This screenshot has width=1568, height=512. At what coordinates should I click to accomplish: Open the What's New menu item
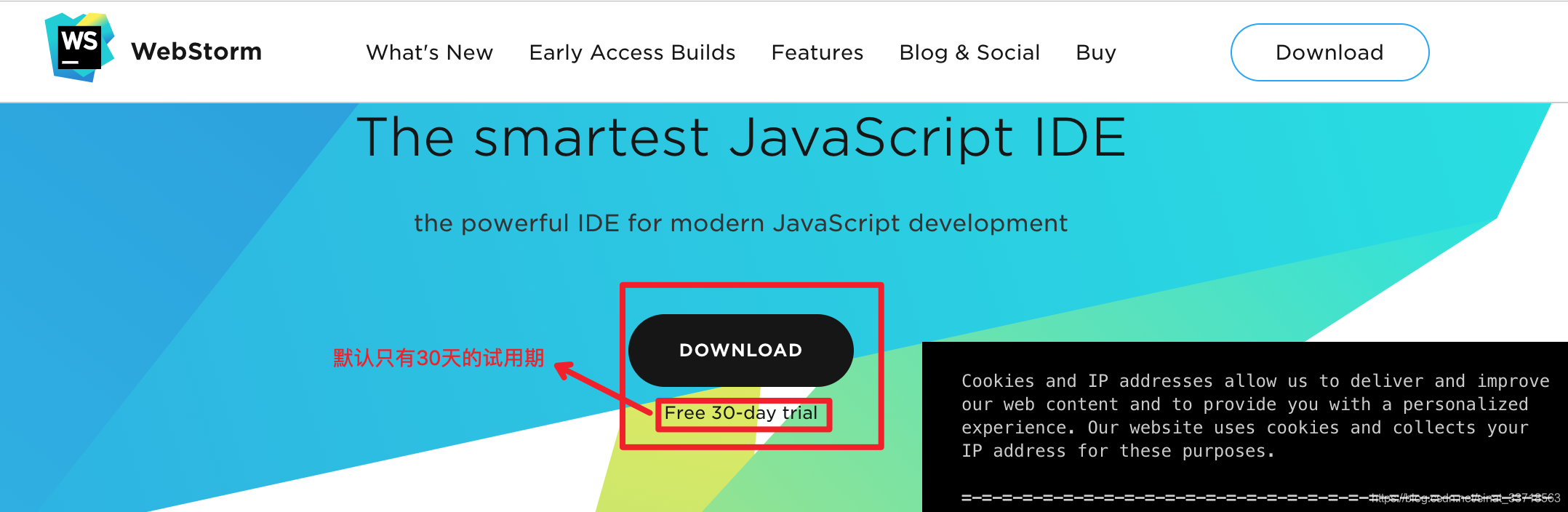430,52
